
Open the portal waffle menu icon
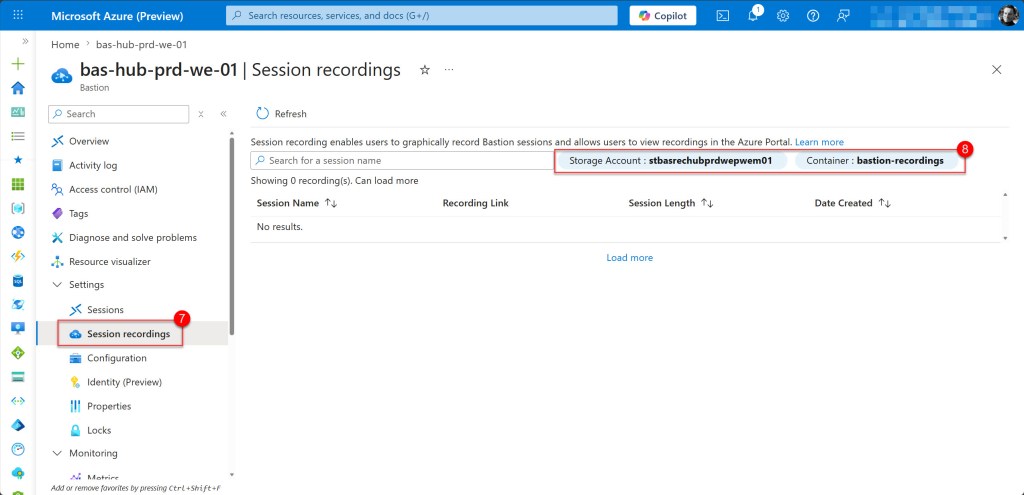[x=17, y=16]
